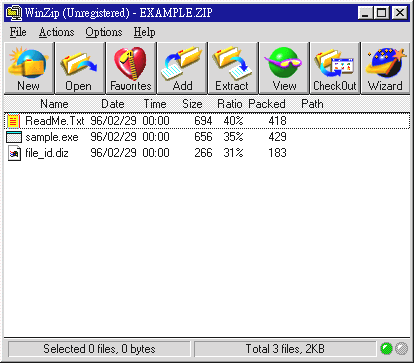Open an archive with the Open button

[80, 68]
